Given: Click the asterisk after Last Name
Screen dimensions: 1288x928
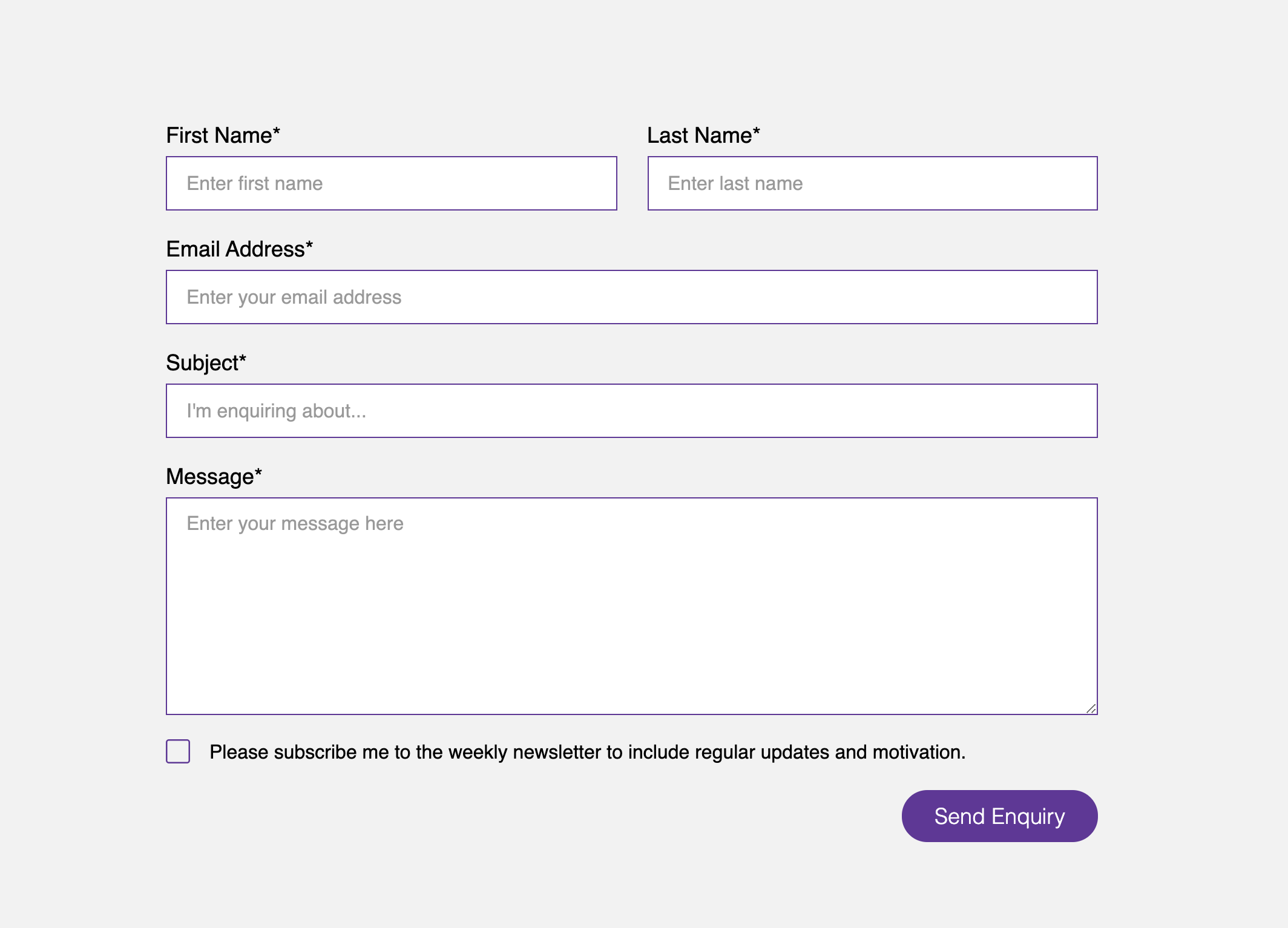Looking at the screenshot, I should pos(757,131).
